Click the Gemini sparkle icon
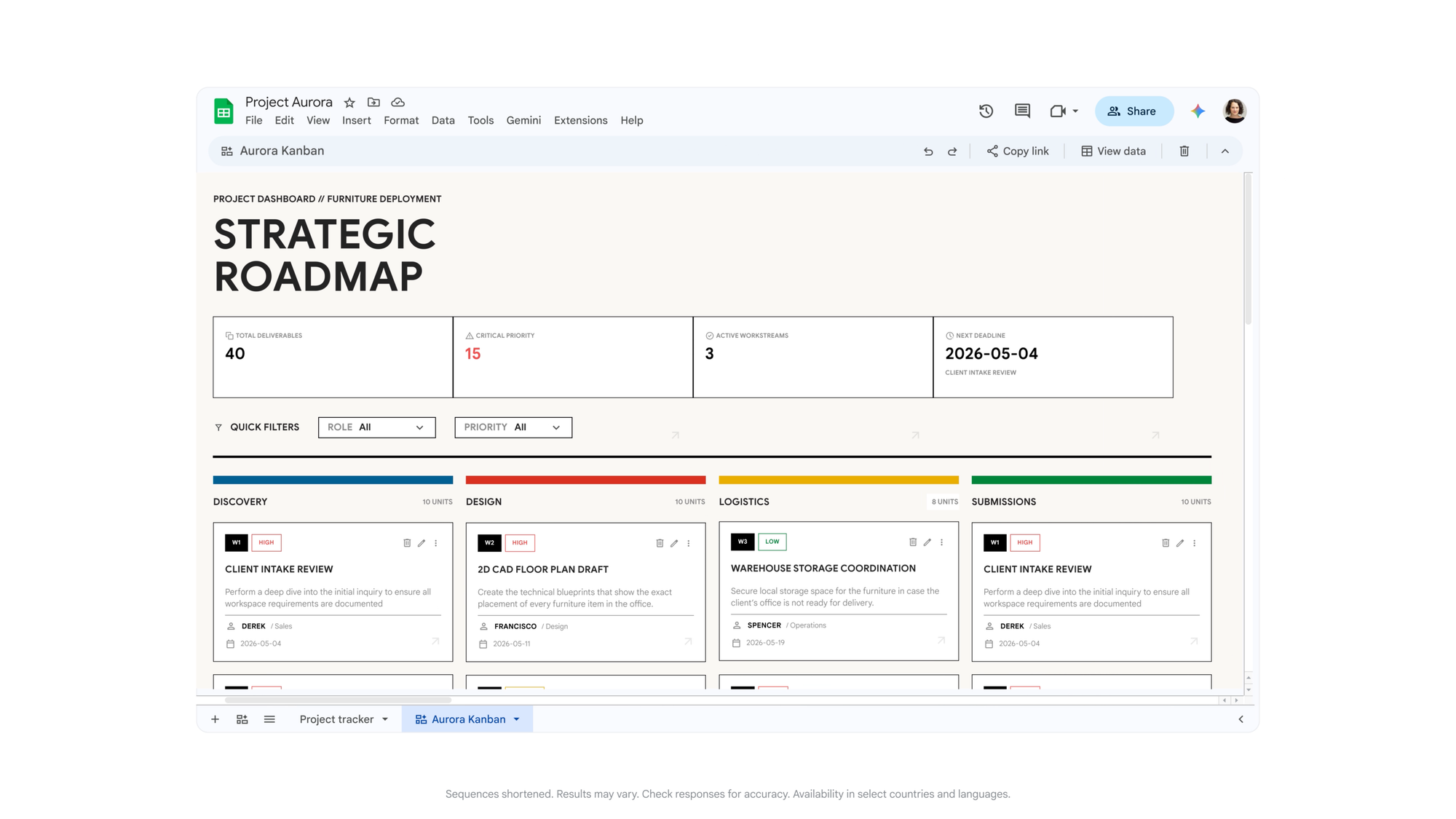 (x=1198, y=111)
